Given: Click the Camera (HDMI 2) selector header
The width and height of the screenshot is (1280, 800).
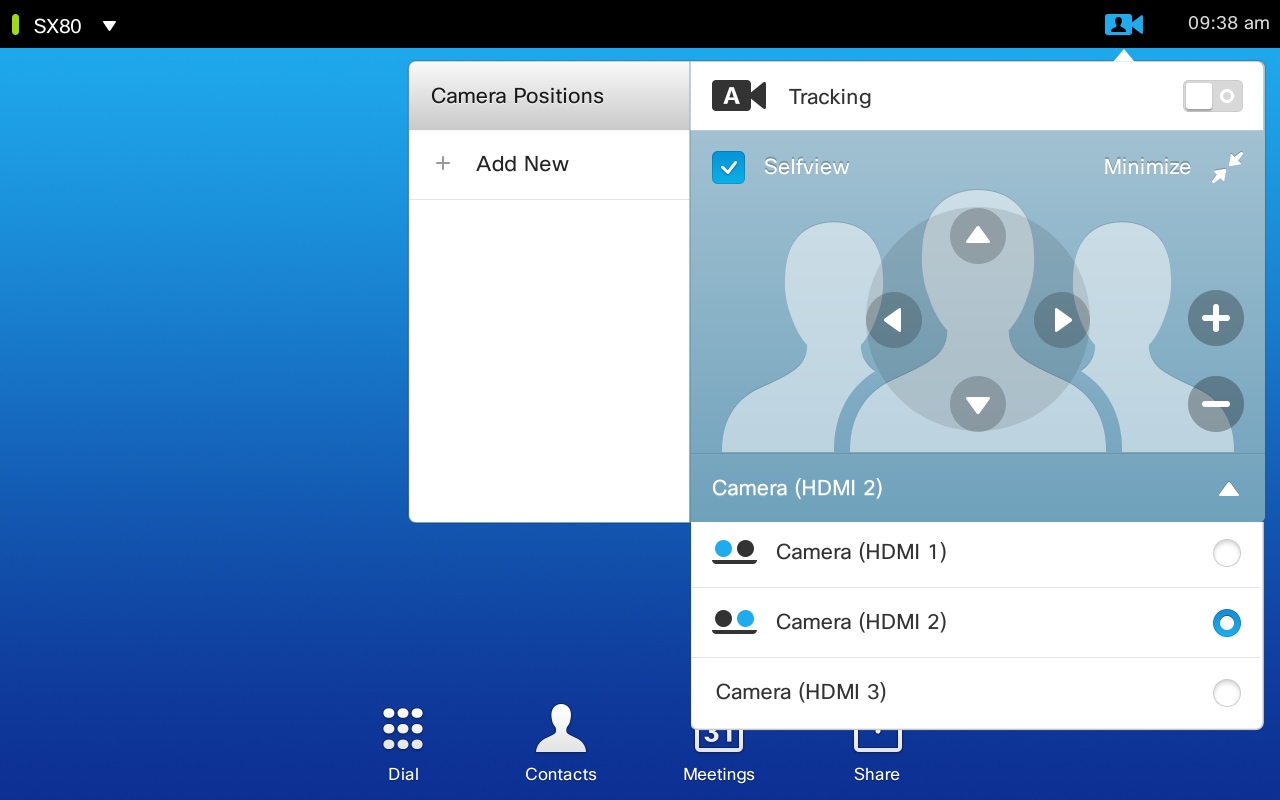Looking at the screenshot, I should point(978,488).
